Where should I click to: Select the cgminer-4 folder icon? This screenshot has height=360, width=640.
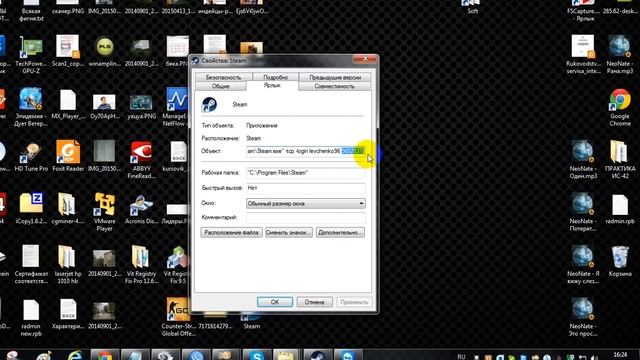pyautogui.click(x=68, y=208)
